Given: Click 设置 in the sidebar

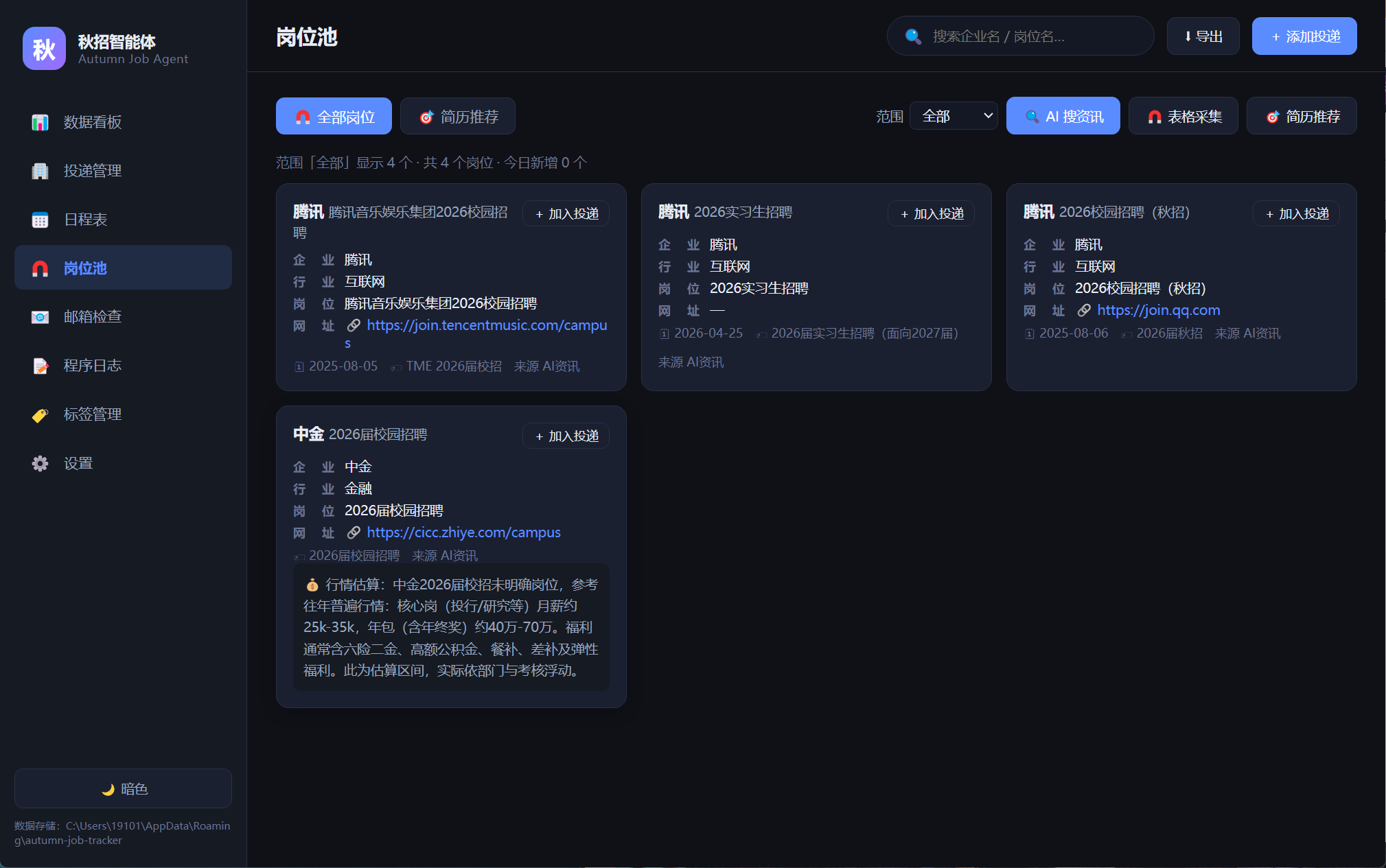Looking at the screenshot, I should [123, 463].
